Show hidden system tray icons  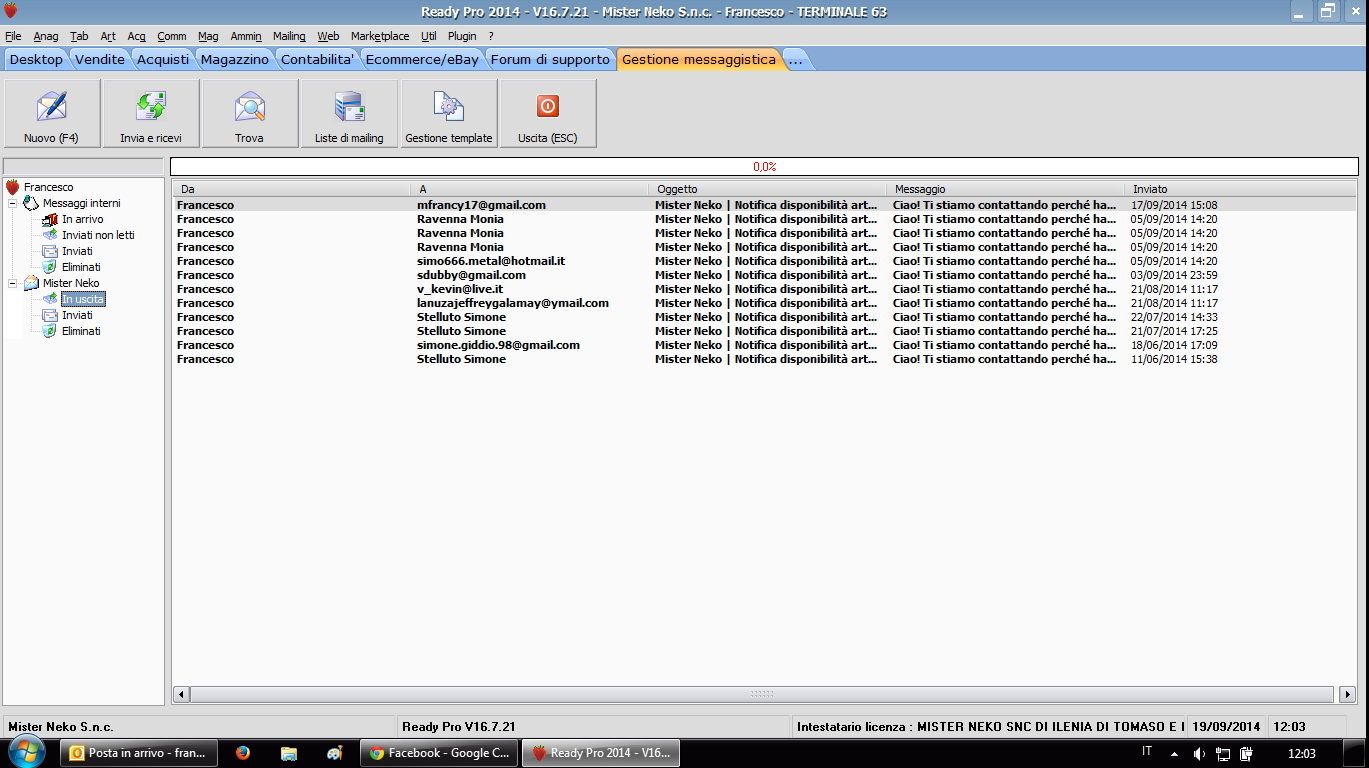click(1174, 753)
